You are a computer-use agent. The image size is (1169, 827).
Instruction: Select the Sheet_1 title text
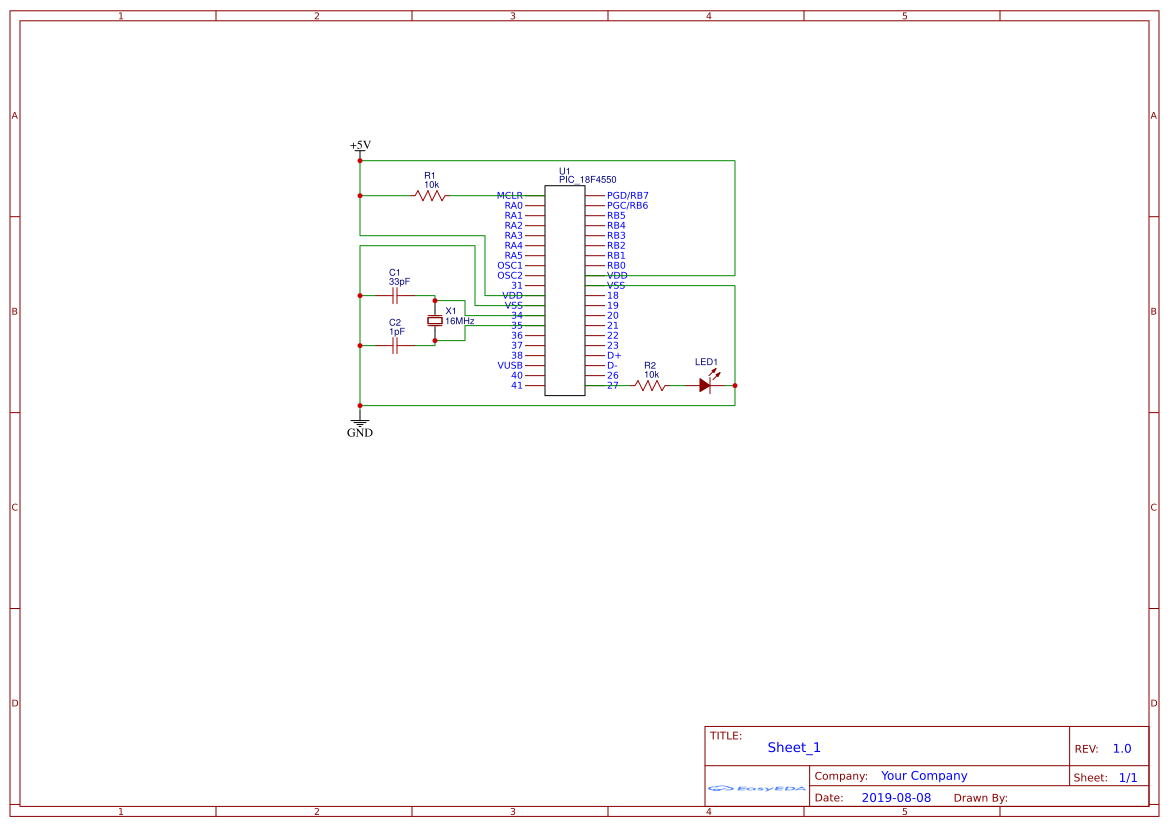793,747
